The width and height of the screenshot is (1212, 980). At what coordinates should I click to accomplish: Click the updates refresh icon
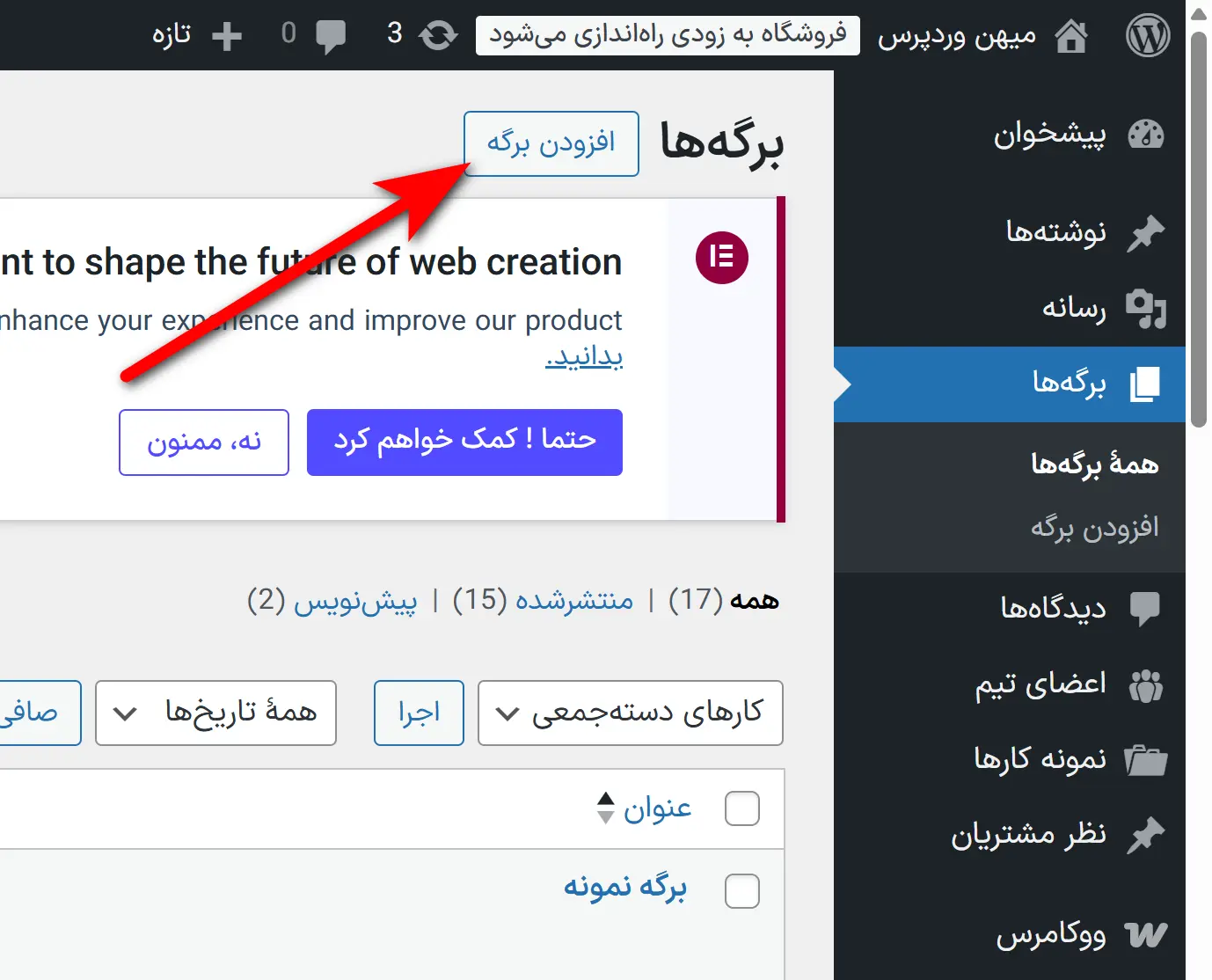pyautogui.click(x=438, y=36)
